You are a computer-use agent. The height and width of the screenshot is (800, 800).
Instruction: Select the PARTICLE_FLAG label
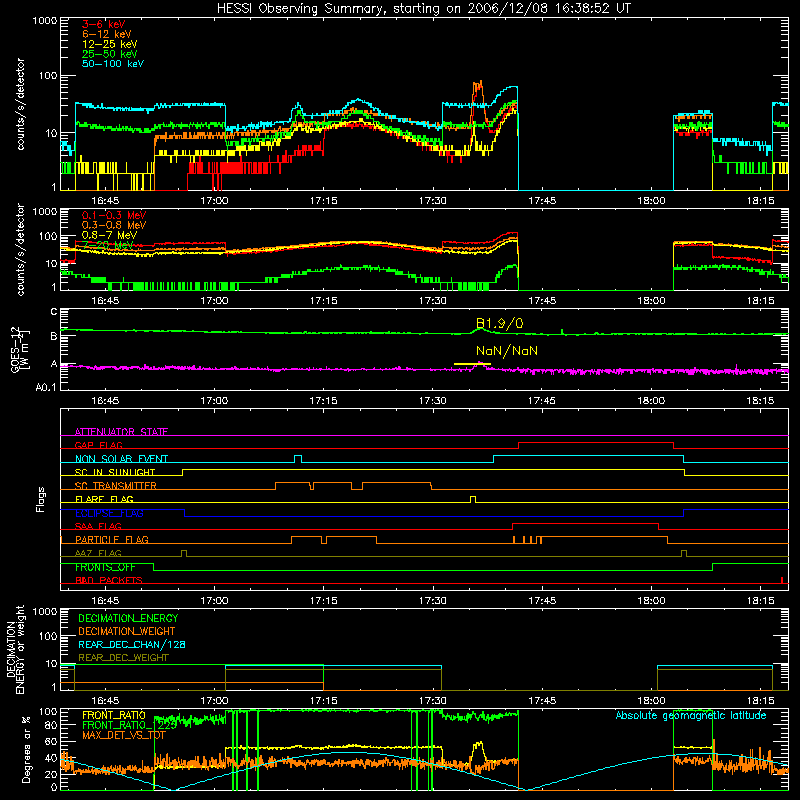coord(112,539)
